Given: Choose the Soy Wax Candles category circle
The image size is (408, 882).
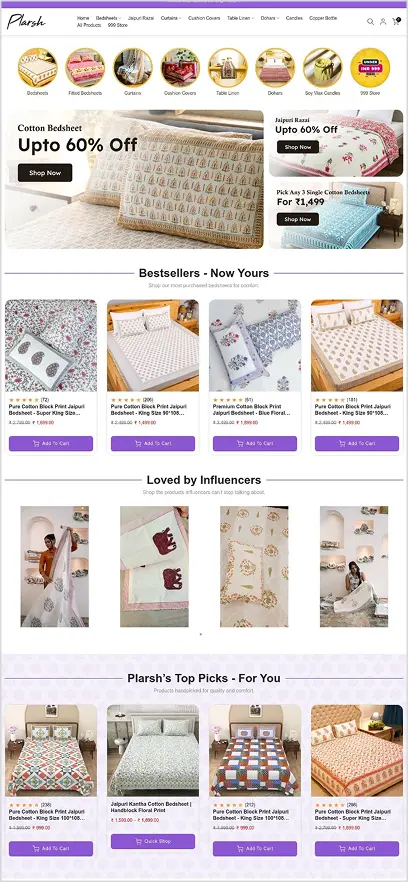Looking at the screenshot, I should (322, 68).
